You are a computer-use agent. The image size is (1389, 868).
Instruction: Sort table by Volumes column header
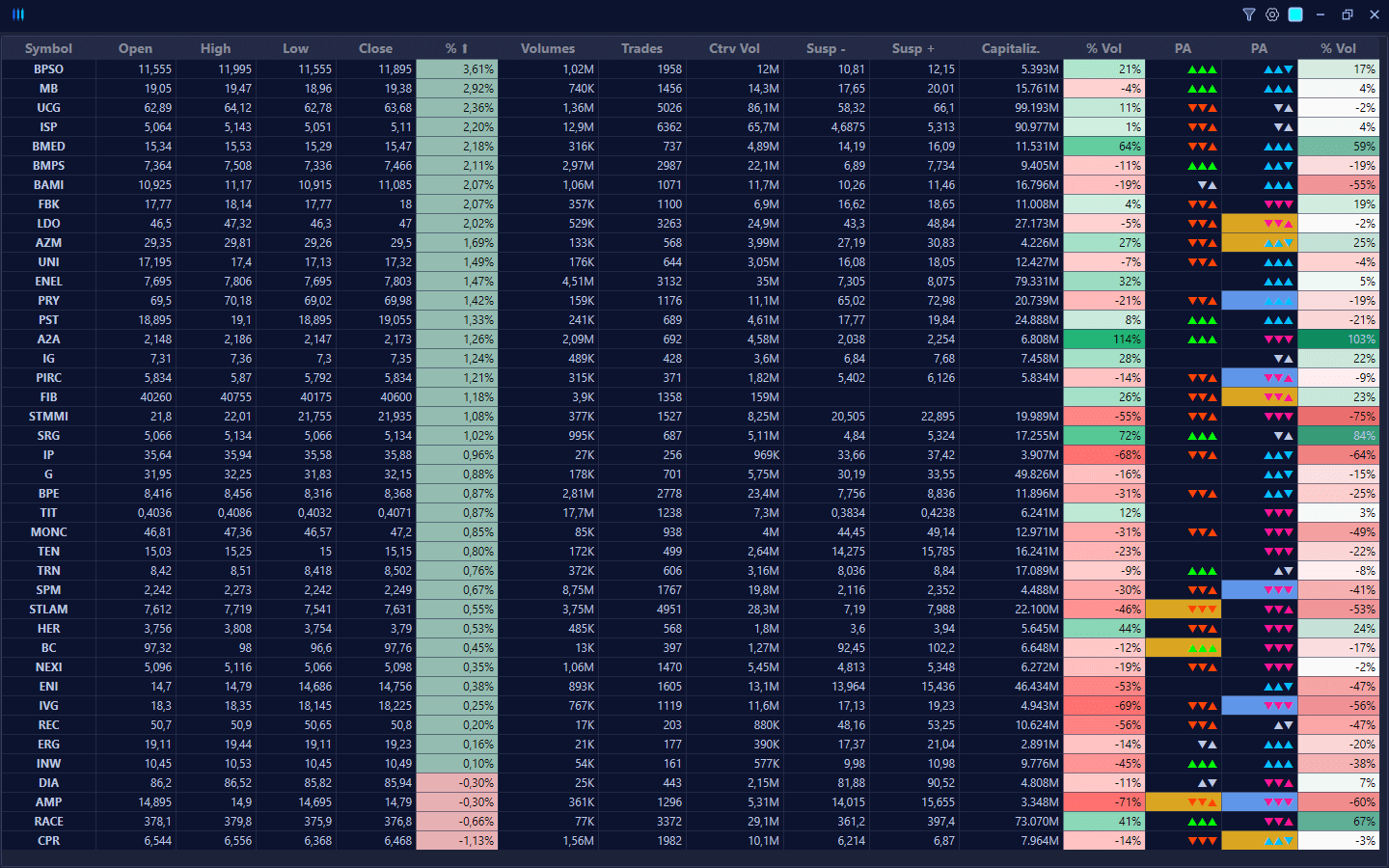[547, 48]
